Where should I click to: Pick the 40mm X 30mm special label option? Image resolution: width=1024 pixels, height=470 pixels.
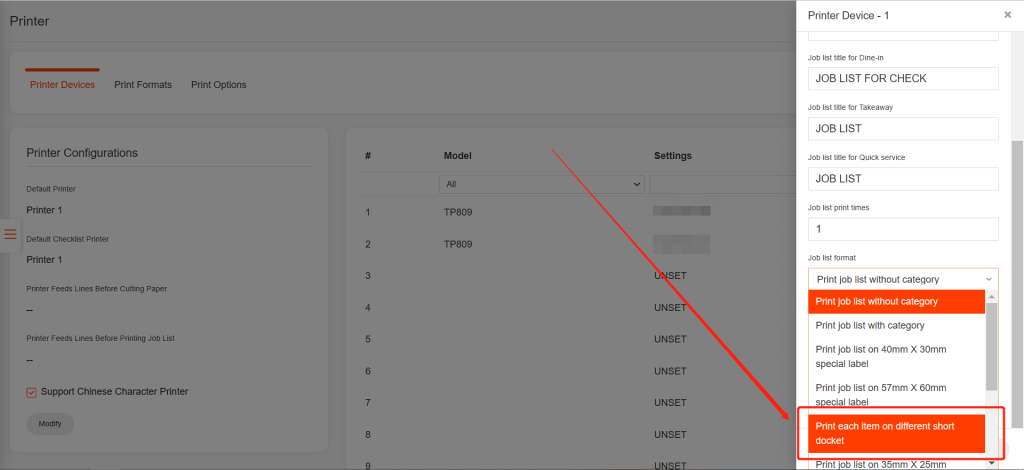[x=897, y=356]
